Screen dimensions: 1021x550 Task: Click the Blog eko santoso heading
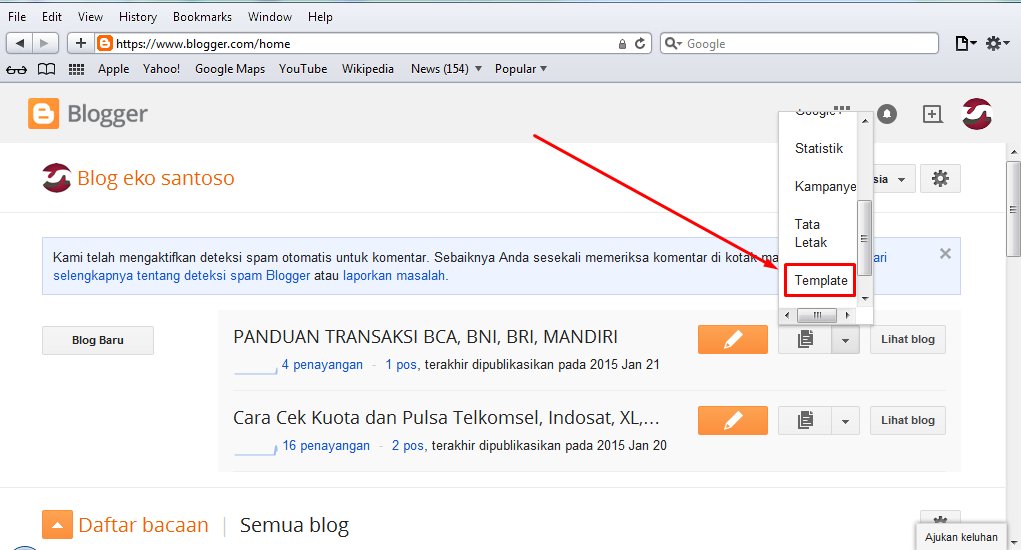[x=156, y=178]
